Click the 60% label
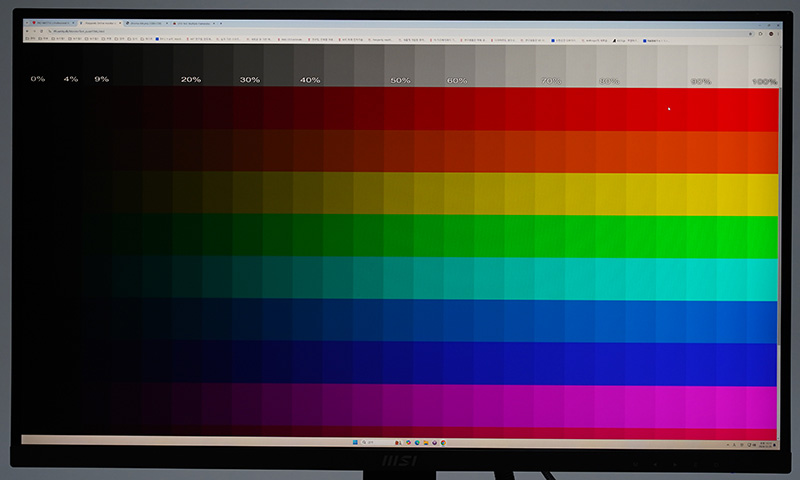Image resolution: width=800 pixels, height=480 pixels. [457, 81]
